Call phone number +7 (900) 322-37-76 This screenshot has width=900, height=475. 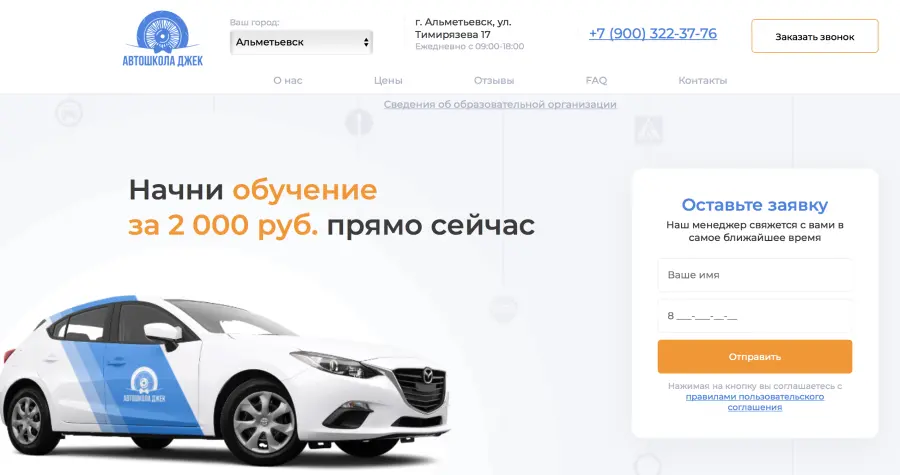(653, 34)
